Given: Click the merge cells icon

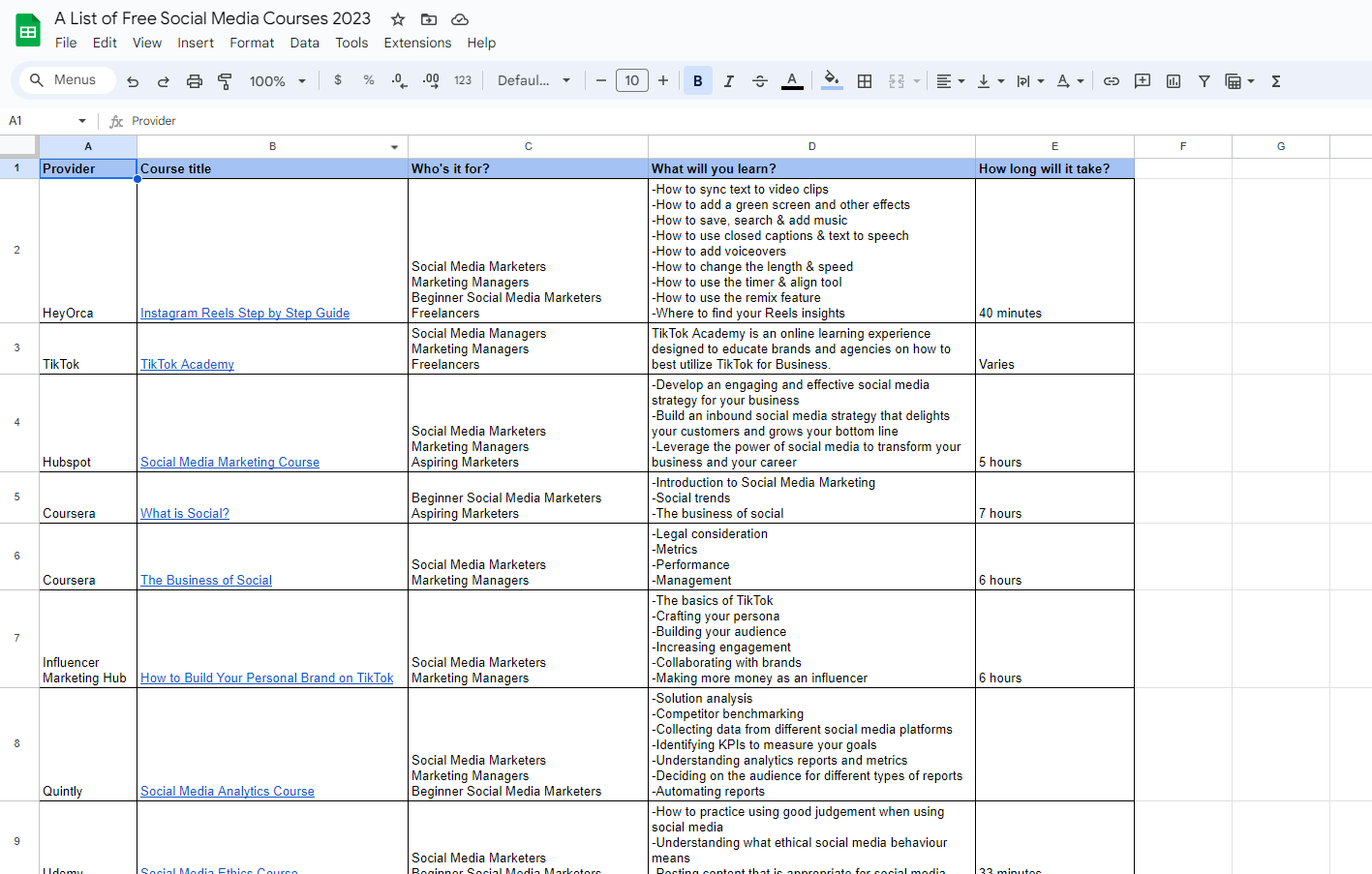Looking at the screenshot, I should pyautogui.click(x=897, y=81).
